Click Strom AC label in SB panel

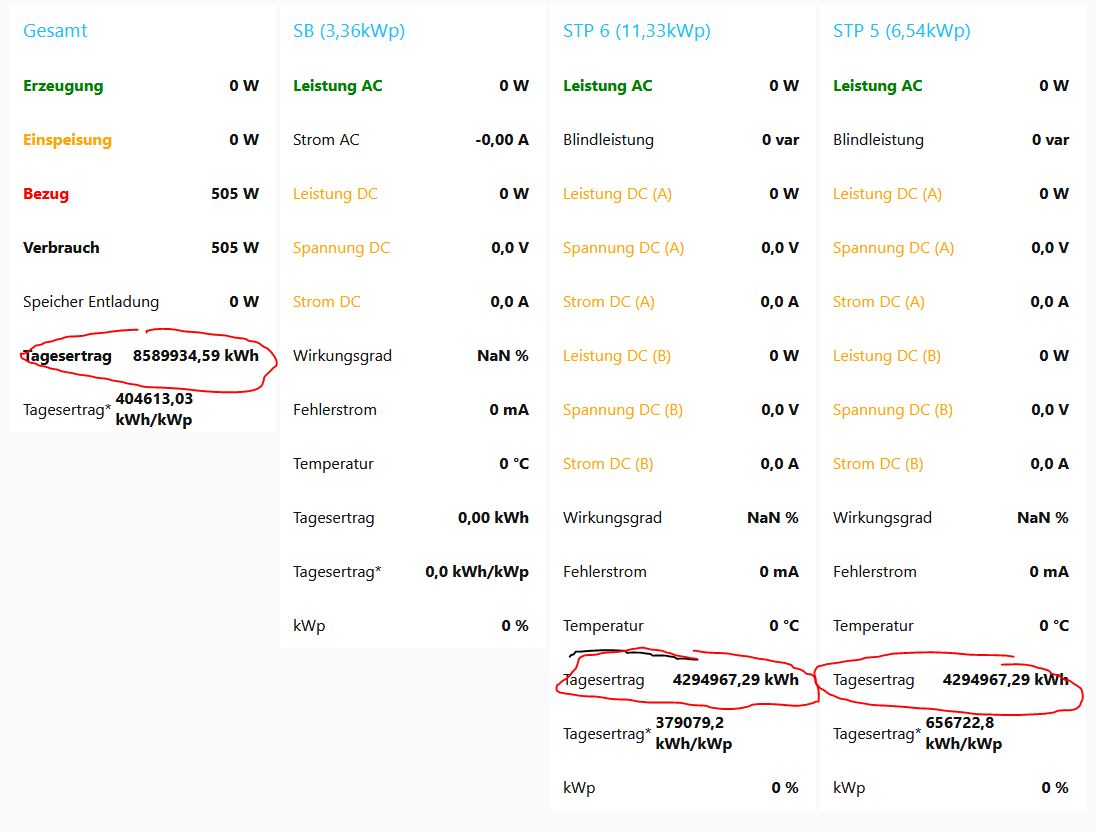[x=326, y=140]
